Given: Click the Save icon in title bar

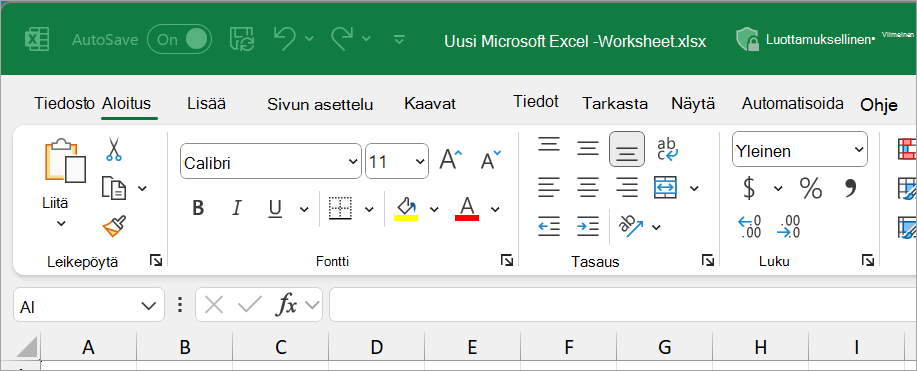Looking at the screenshot, I should tap(241, 39).
